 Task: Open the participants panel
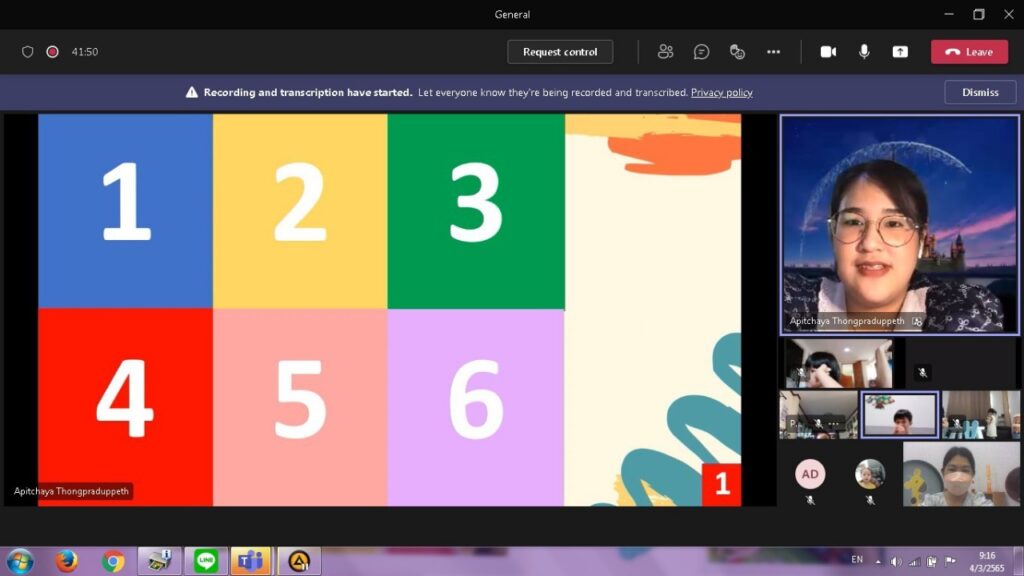coord(665,52)
